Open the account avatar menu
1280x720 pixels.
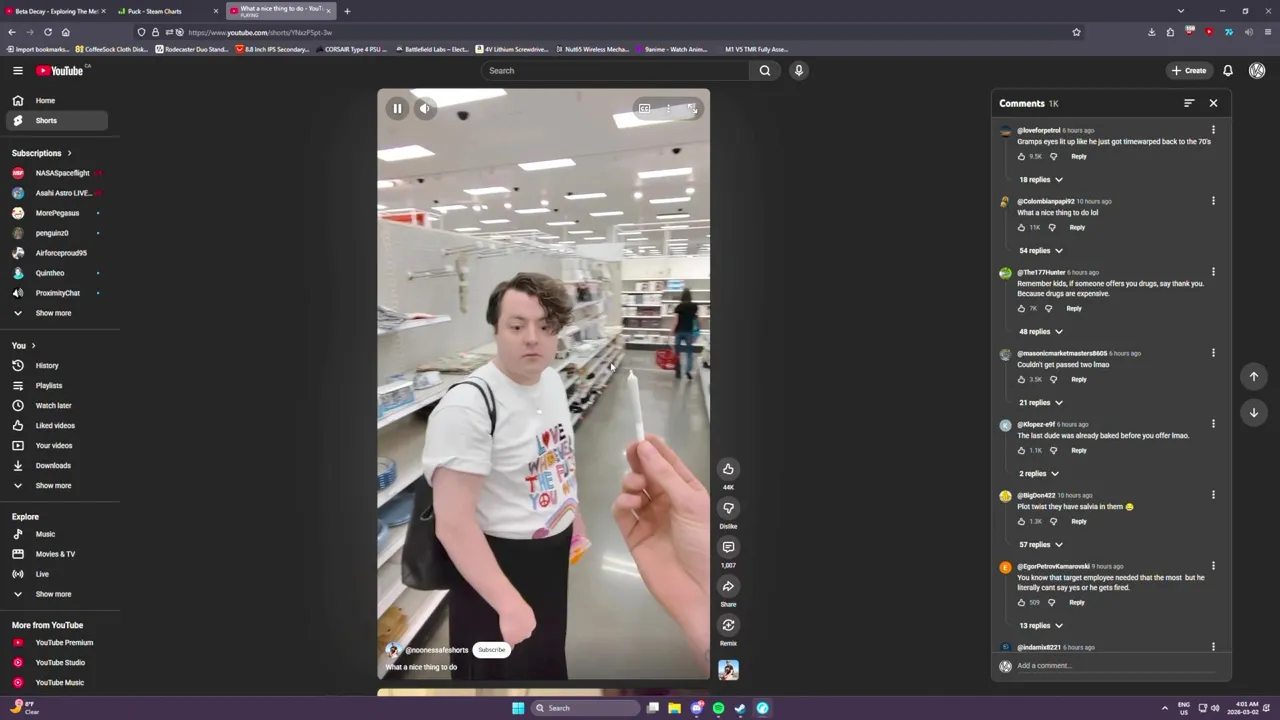[x=1257, y=70]
